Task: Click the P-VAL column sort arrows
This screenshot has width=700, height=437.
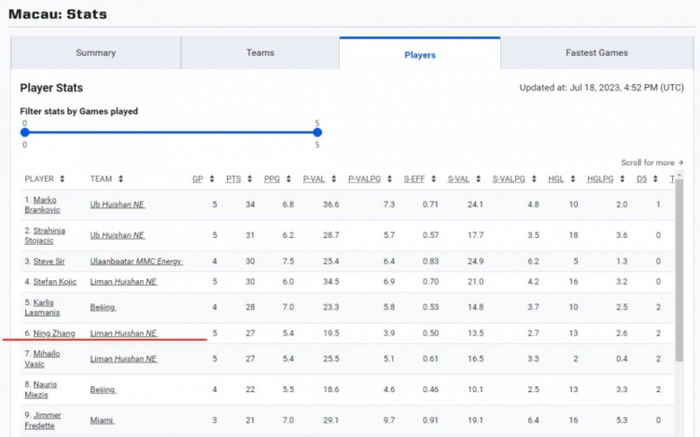Action: click(x=333, y=179)
